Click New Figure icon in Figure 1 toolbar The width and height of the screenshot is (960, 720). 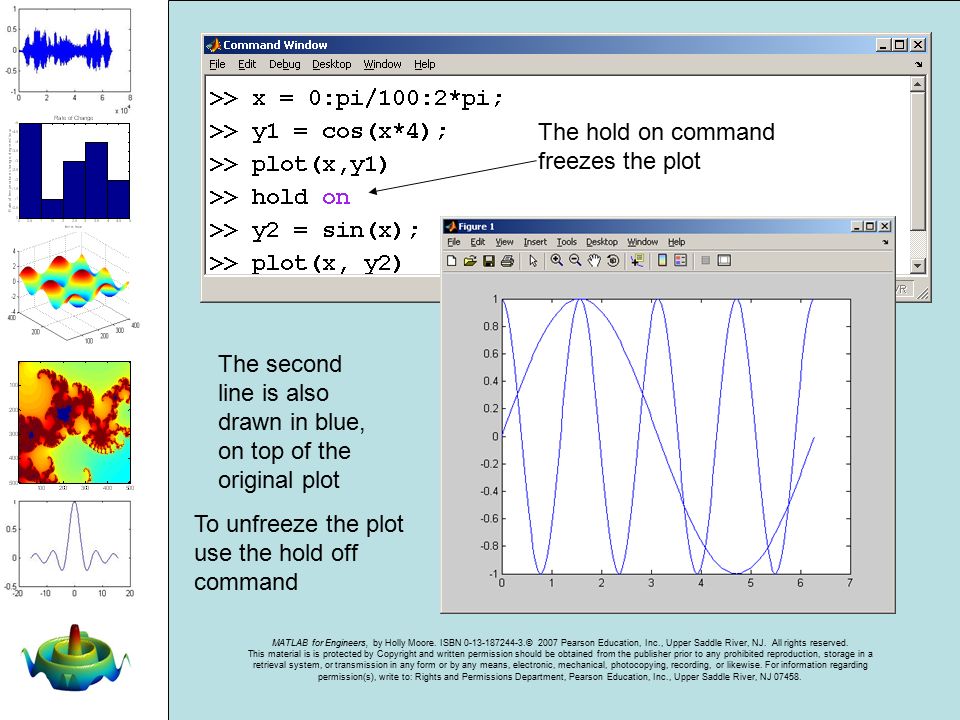[x=451, y=261]
